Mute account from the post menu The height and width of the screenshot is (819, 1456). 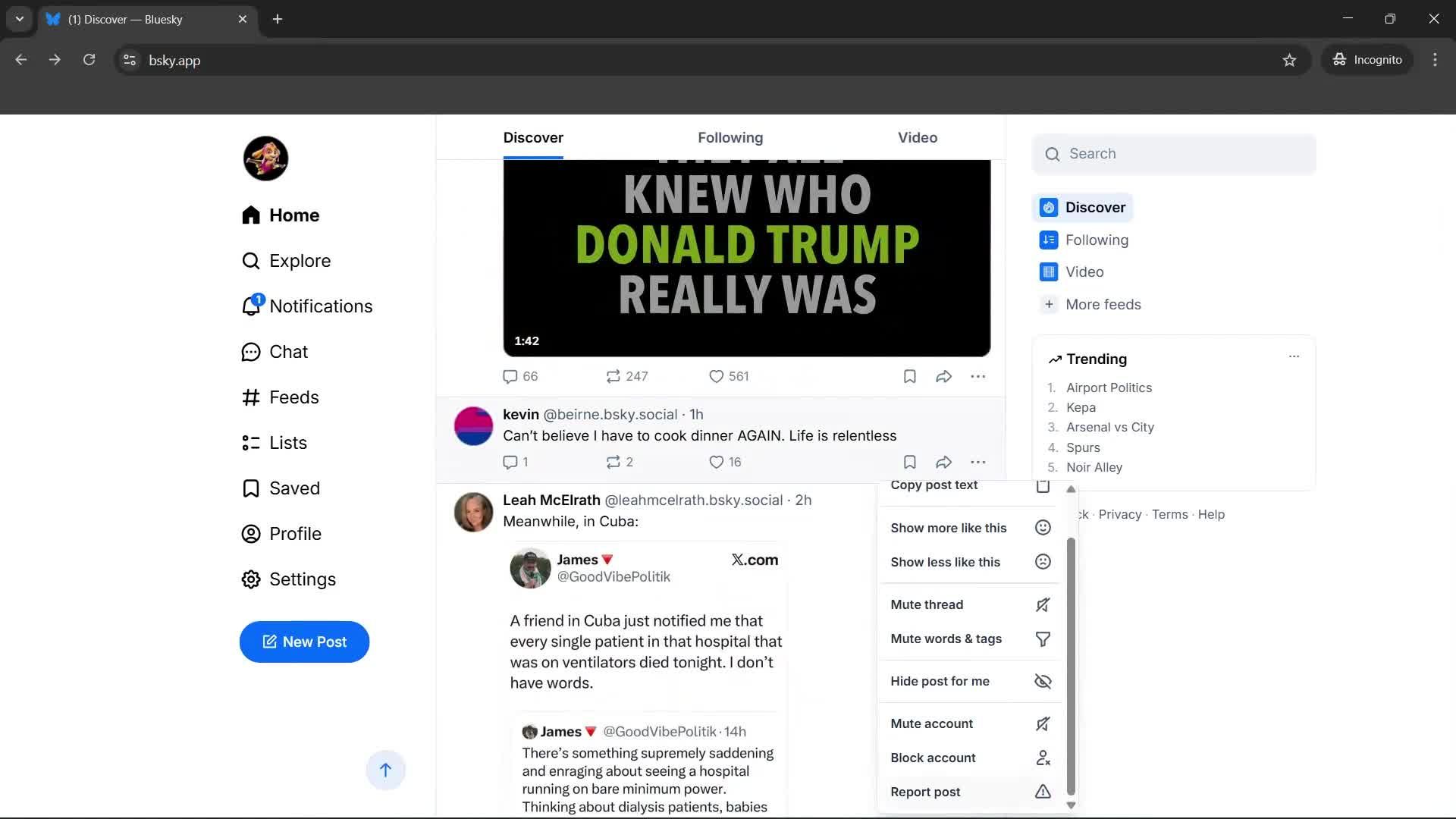pos(931,723)
